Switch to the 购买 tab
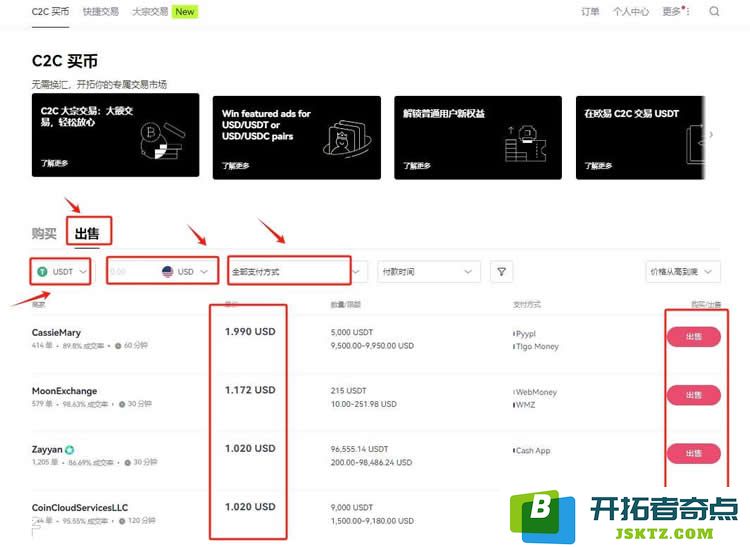750x547 pixels. (x=44, y=233)
